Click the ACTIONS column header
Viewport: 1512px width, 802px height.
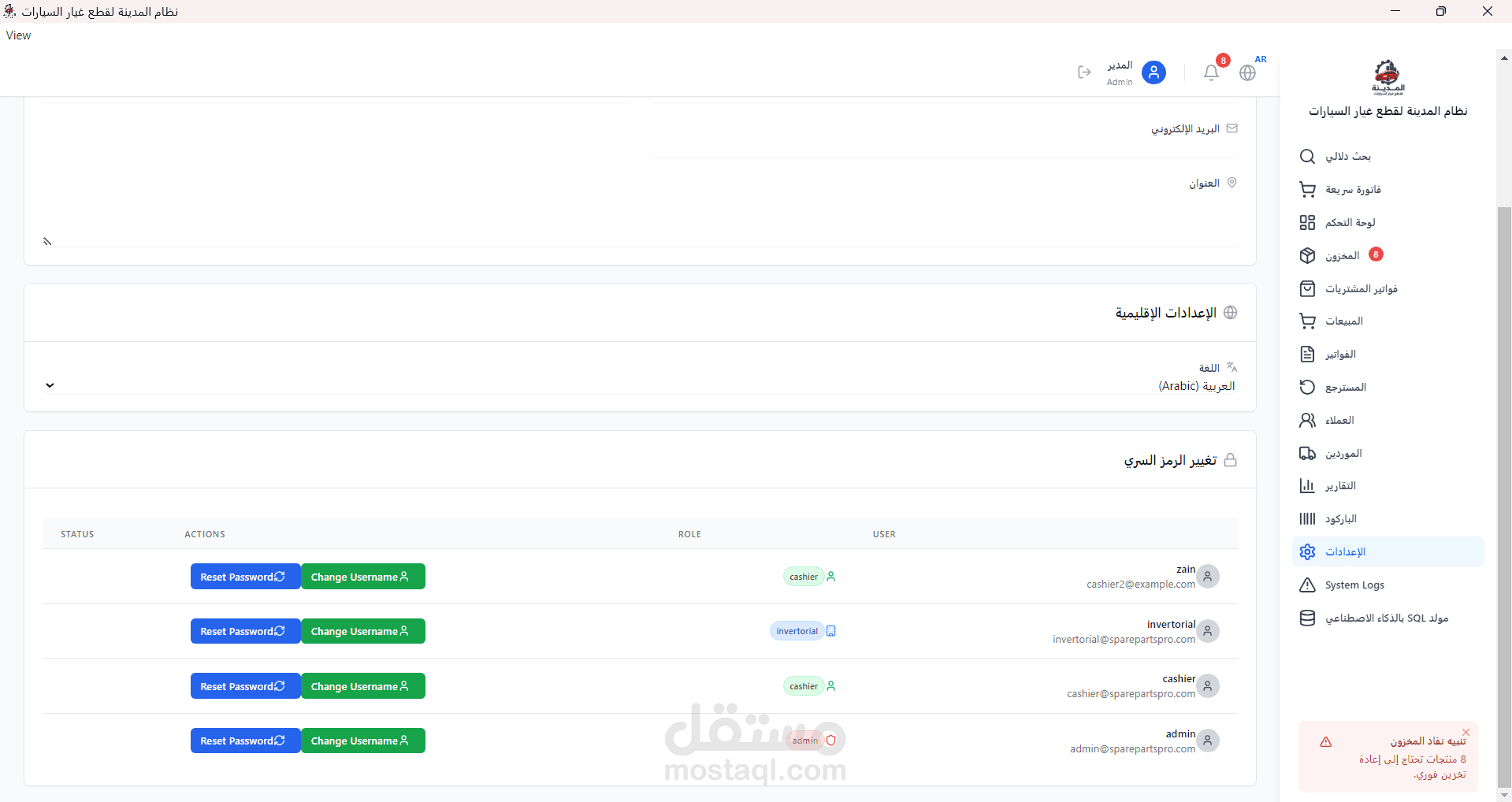[x=205, y=534]
